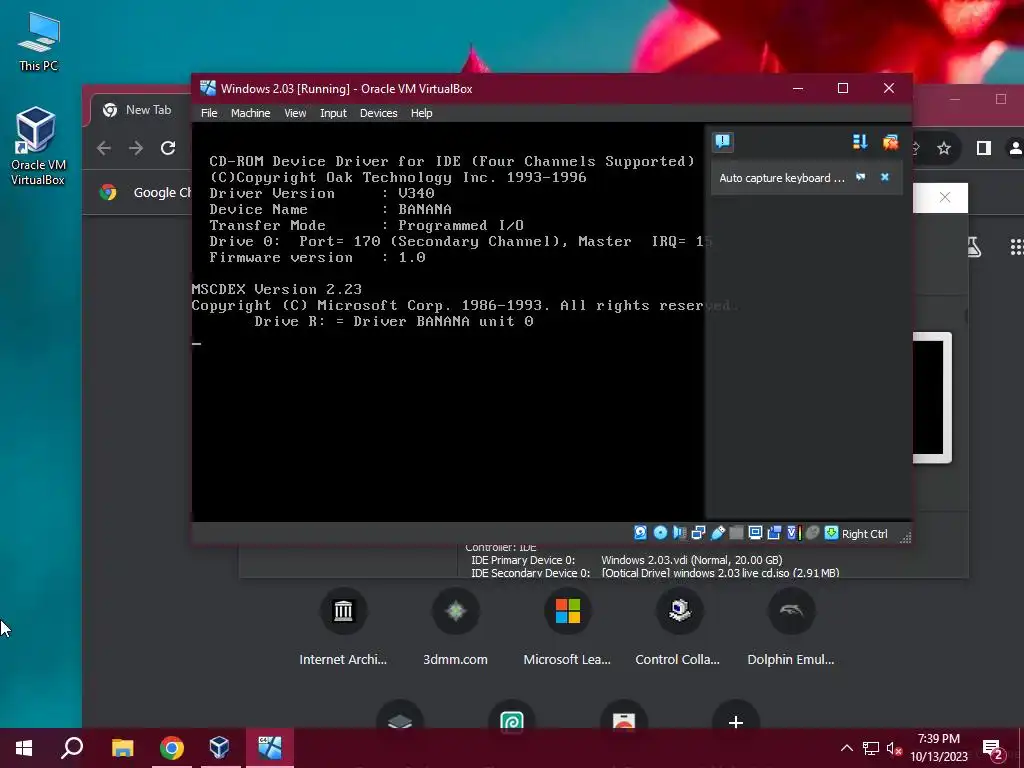Open the taskbar clock and date
Viewport: 1024px width, 768px height.
pyautogui.click(x=939, y=748)
